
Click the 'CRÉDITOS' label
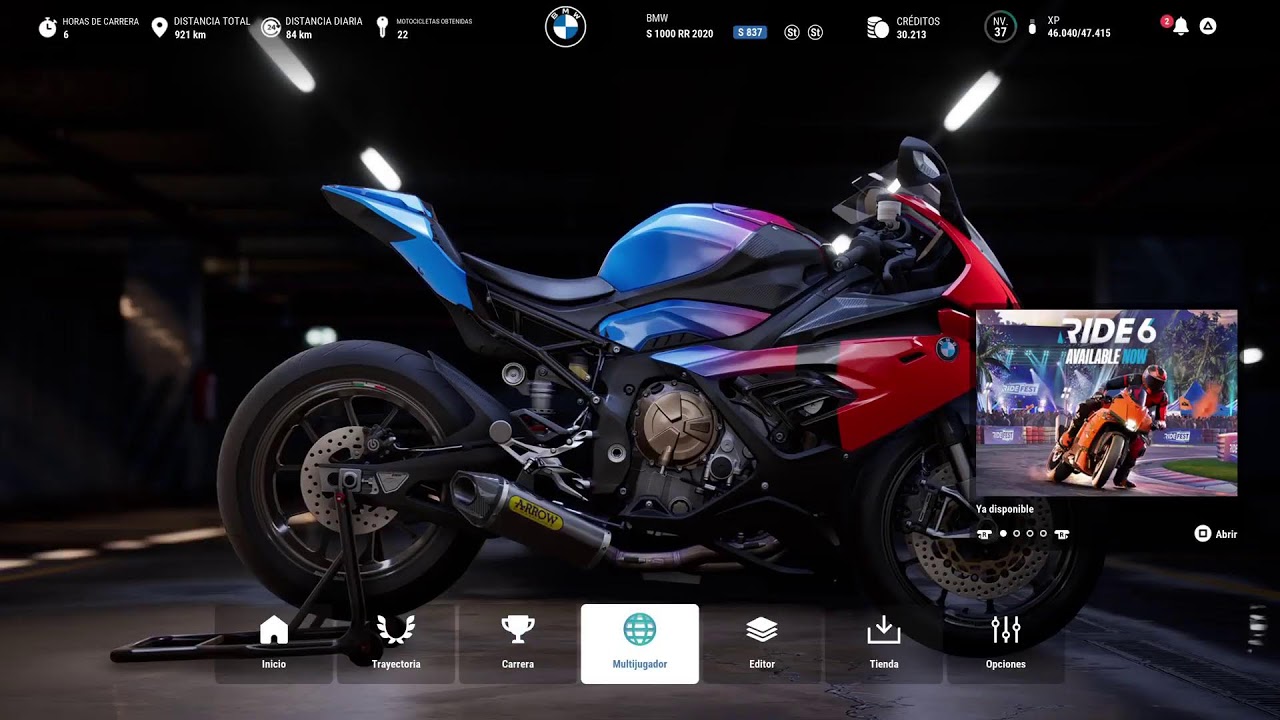[x=918, y=21]
